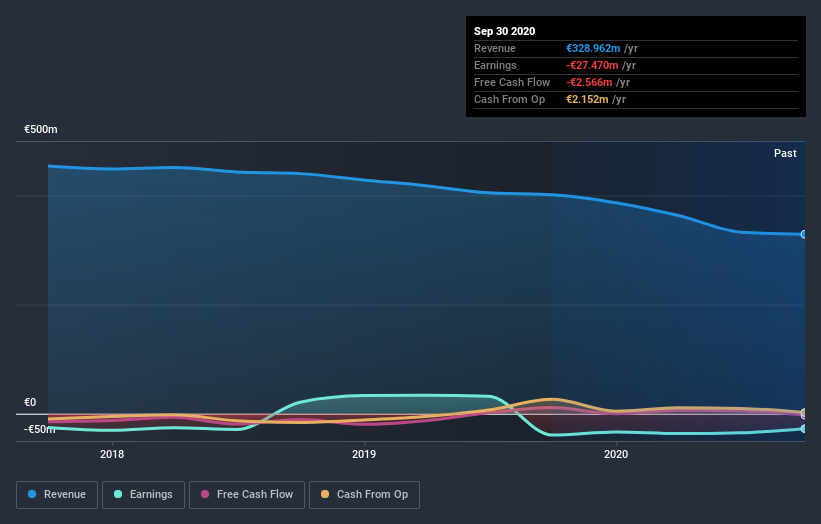Viewport: 821px width, 524px height.
Task: Click the -€2.566m free cash flow value
Action: 589,82
